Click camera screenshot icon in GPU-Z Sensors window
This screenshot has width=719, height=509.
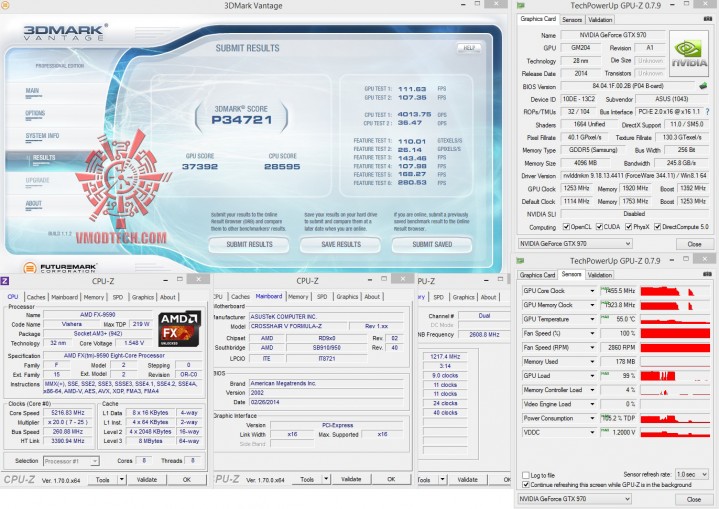tap(707, 274)
